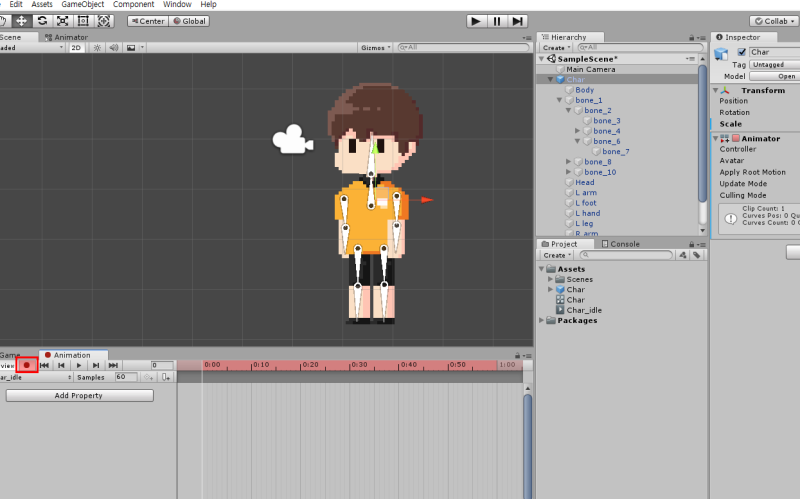Screen dimensions: 800x499
Task: Click the Scene view search field
Action: [463, 47]
